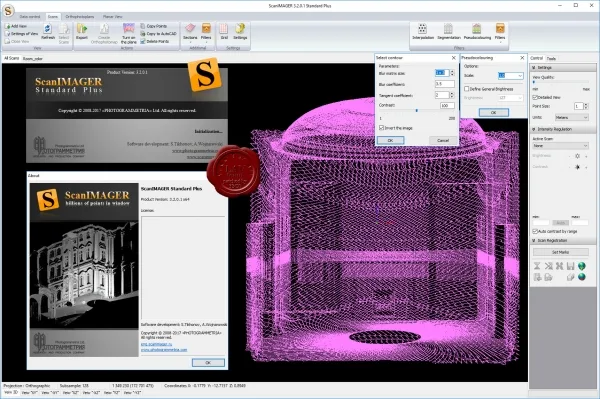Click the Export icon
This screenshot has width=600, height=399.
point(82,31)
